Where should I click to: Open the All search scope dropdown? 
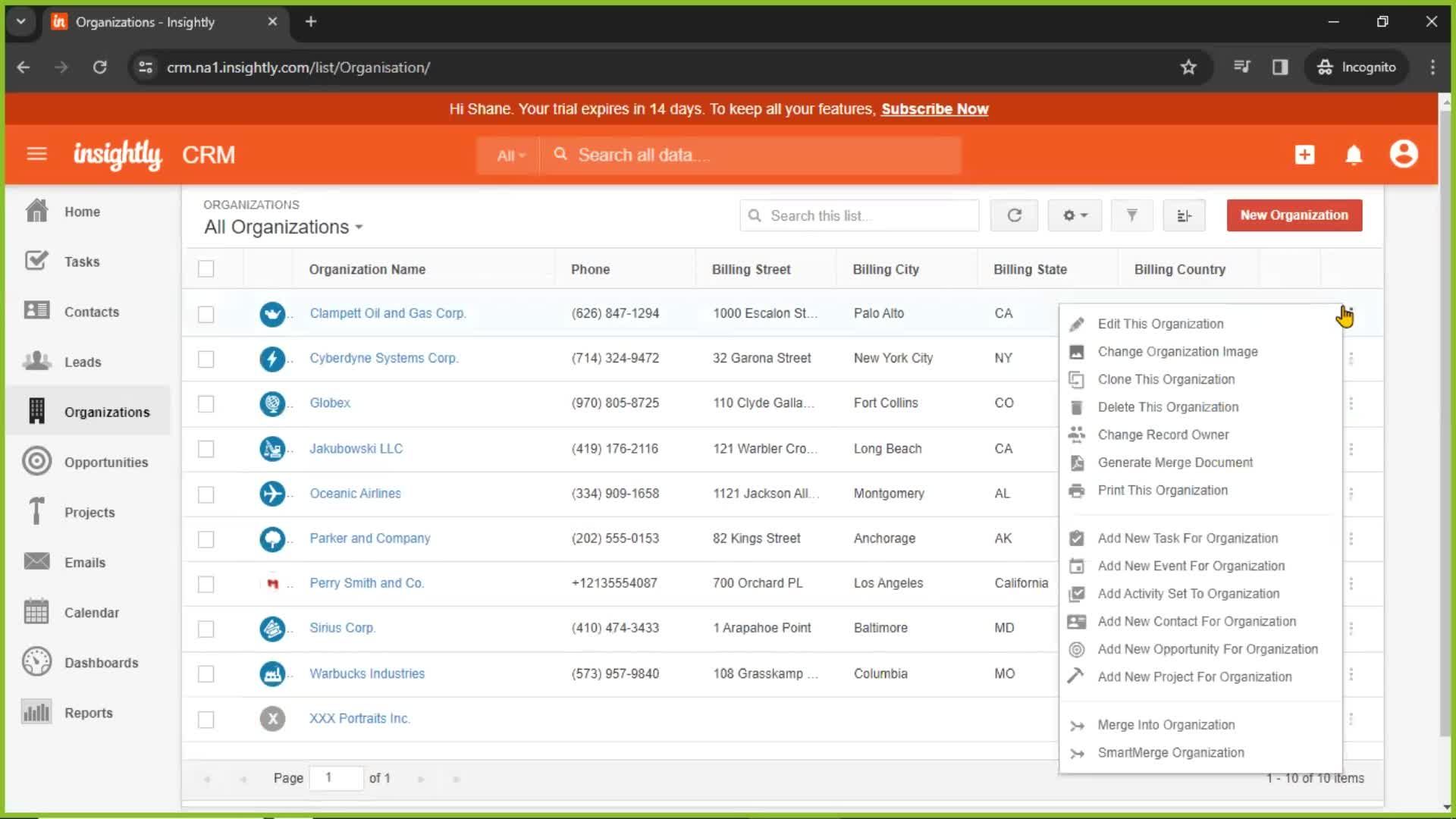[x=510, y=155]
